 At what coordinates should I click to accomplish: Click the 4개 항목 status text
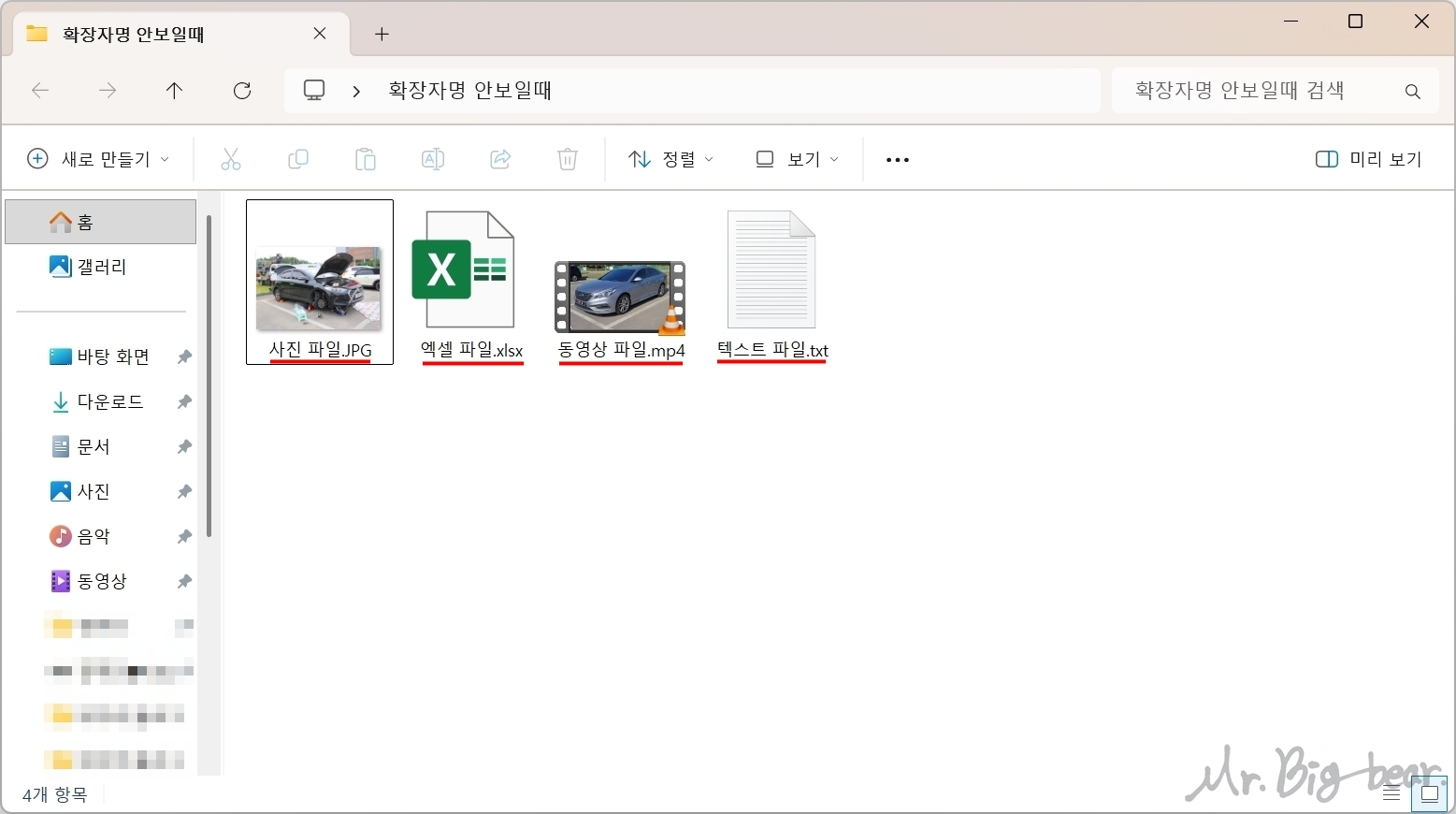pyautogui.click(x=55, y=794)
